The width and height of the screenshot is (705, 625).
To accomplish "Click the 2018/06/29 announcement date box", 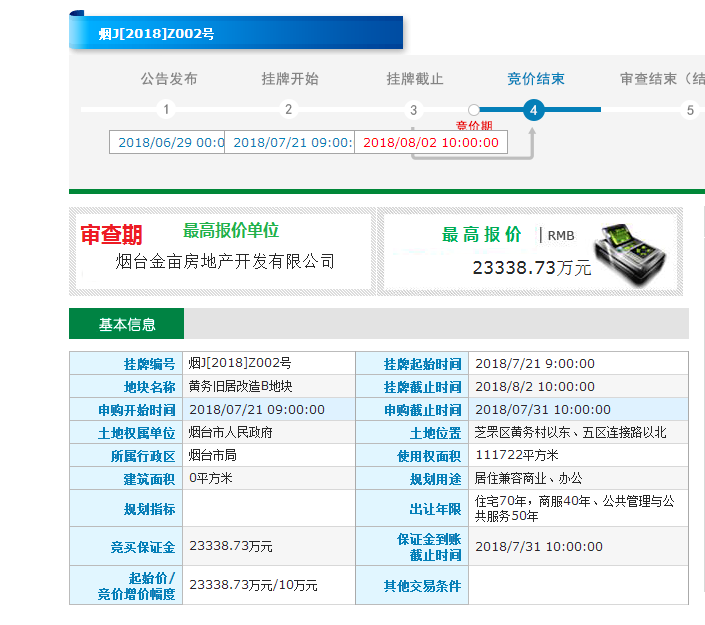I will pyautogui.click(x=167, y=142).
